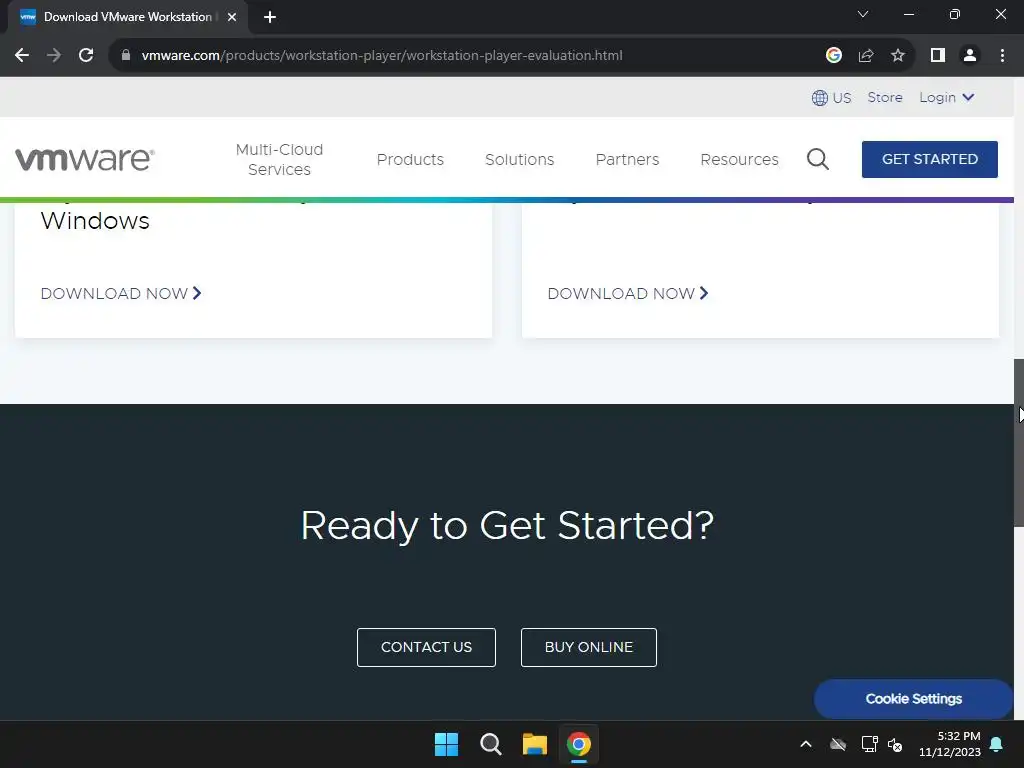Click the Chrome taskbar icon
The width and height of the screenshot is (1024, 768).
click(579, 744)
